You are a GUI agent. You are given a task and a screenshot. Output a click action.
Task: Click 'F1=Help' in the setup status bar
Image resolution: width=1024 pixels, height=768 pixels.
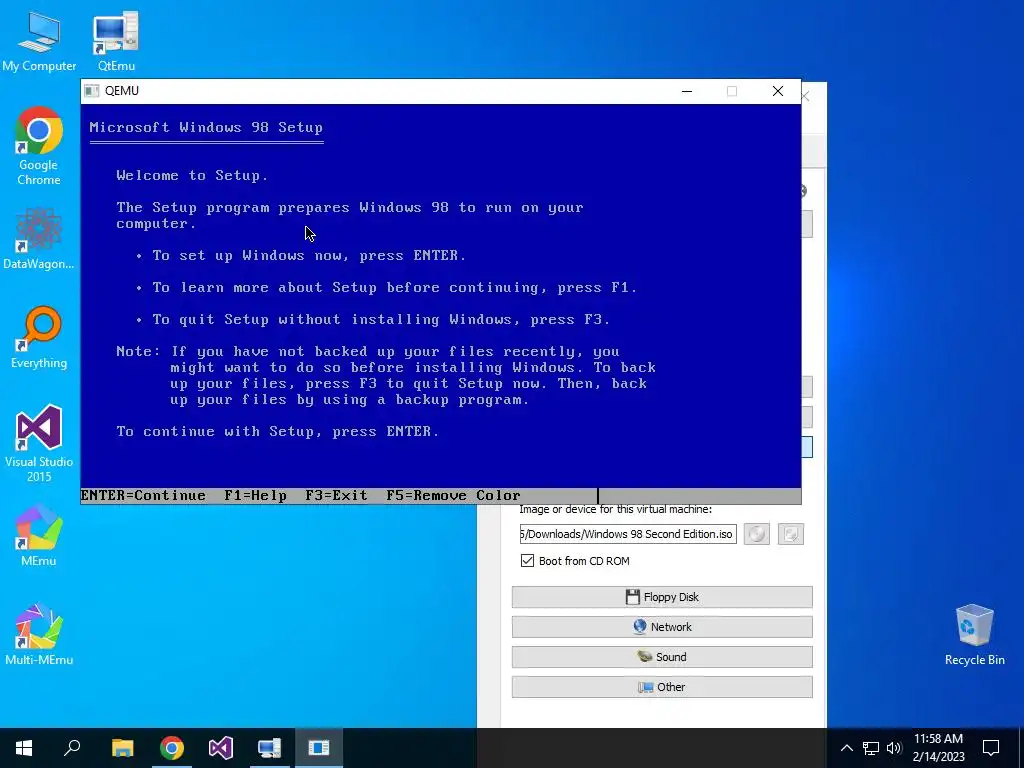point(255,496)
